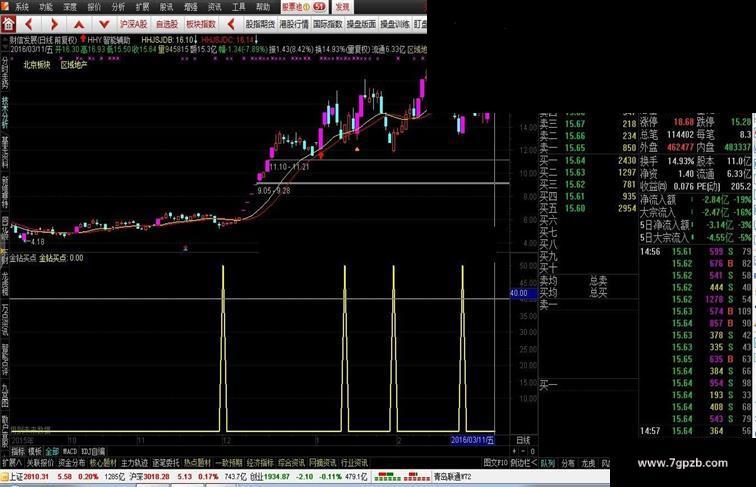
Task: Open the 帮助 menu
Action: tap(263, 7)
